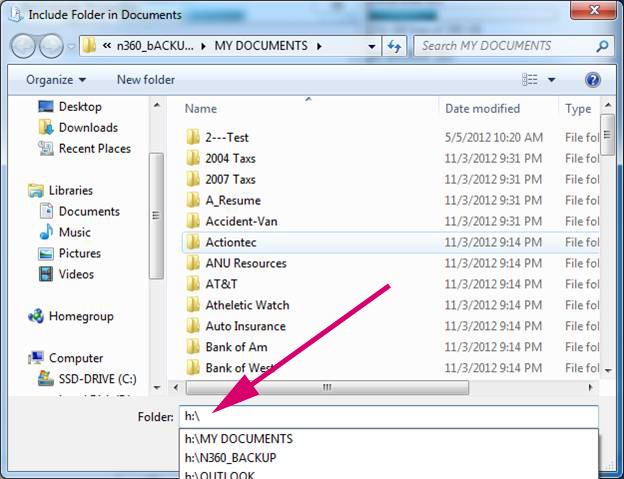Click the search magnifier icon
The width and height of the screenshot is (624, 479).
pos(602,46)
